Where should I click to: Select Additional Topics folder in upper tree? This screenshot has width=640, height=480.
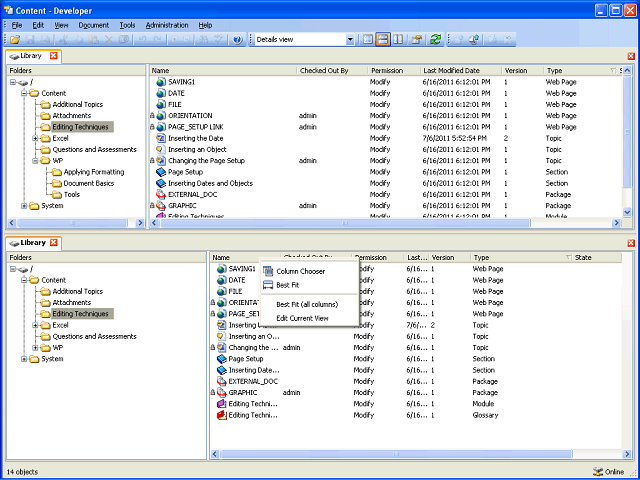point(78,104)
